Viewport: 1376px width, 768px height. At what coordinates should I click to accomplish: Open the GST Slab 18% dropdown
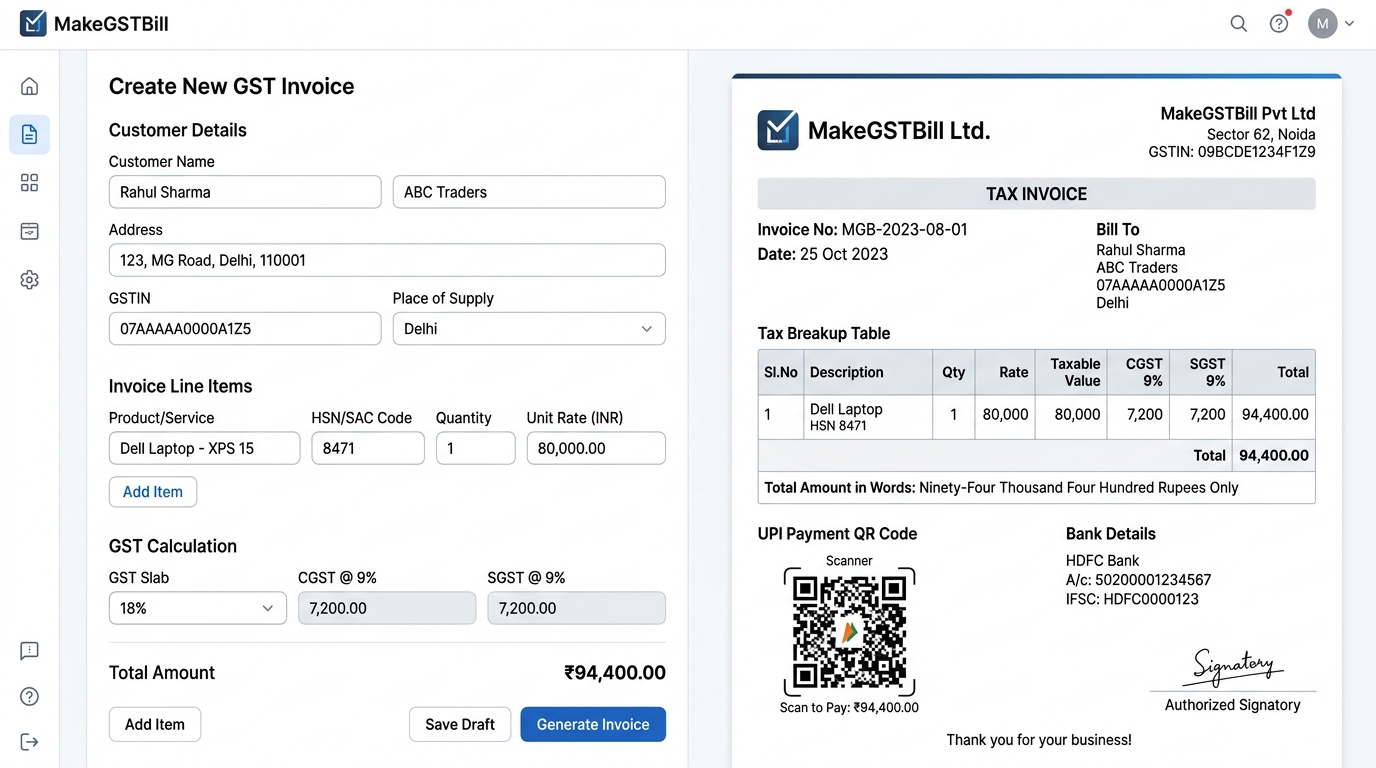coord(197,608)
